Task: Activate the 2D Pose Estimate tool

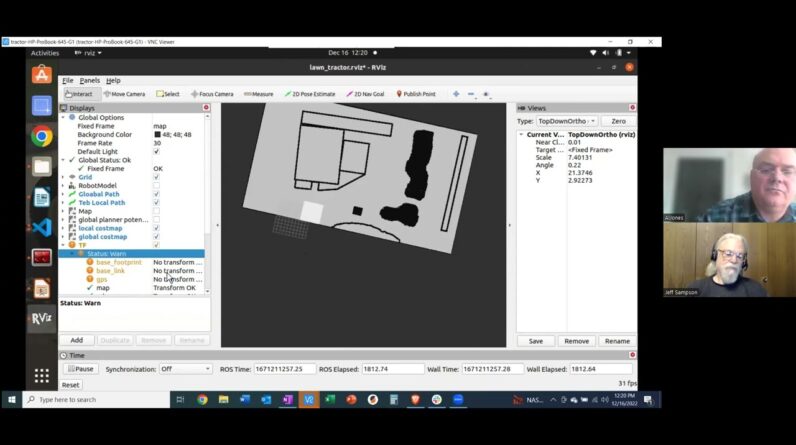Action: 311,94
